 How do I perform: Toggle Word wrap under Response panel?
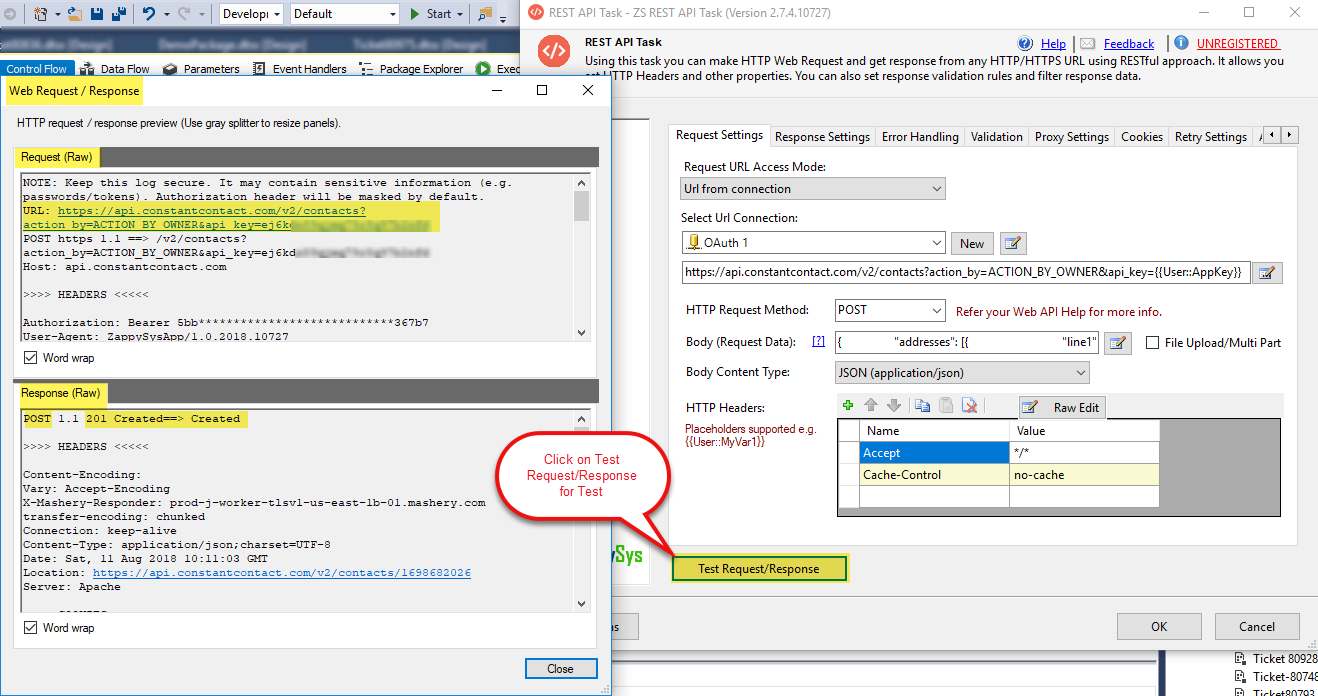(30, 628)
